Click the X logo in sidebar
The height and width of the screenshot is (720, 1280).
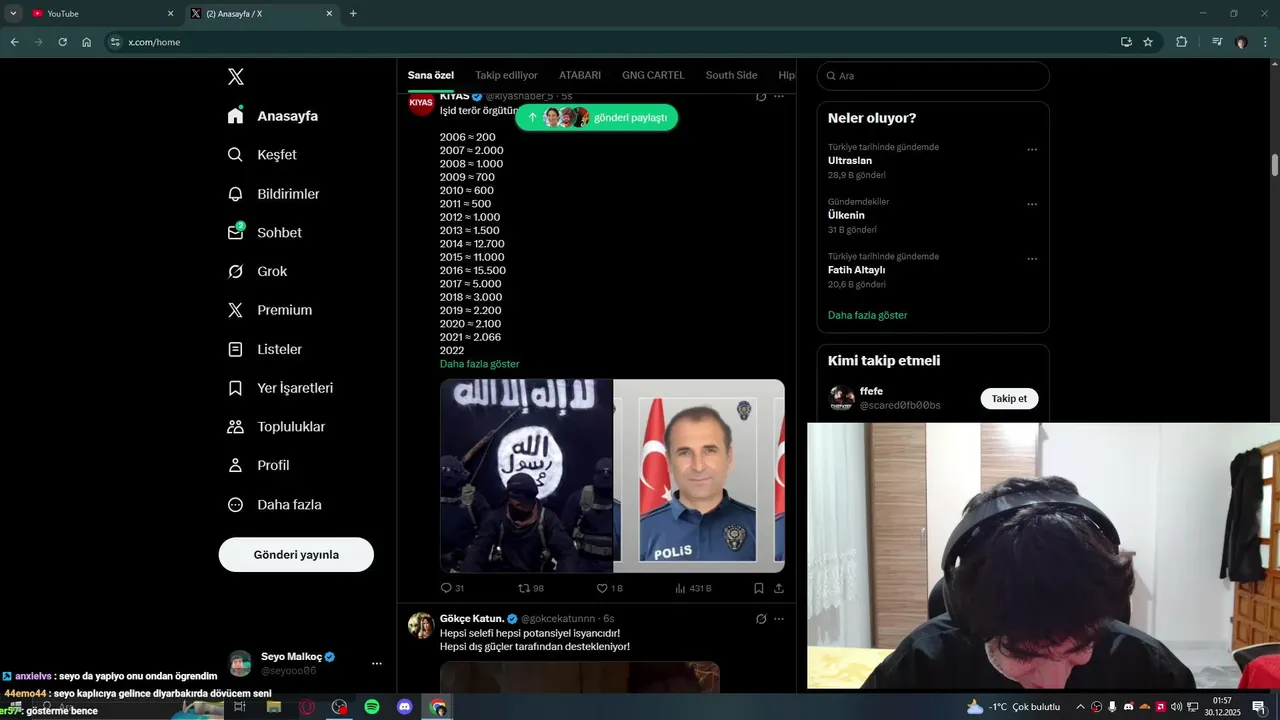[x=235, y=77]
